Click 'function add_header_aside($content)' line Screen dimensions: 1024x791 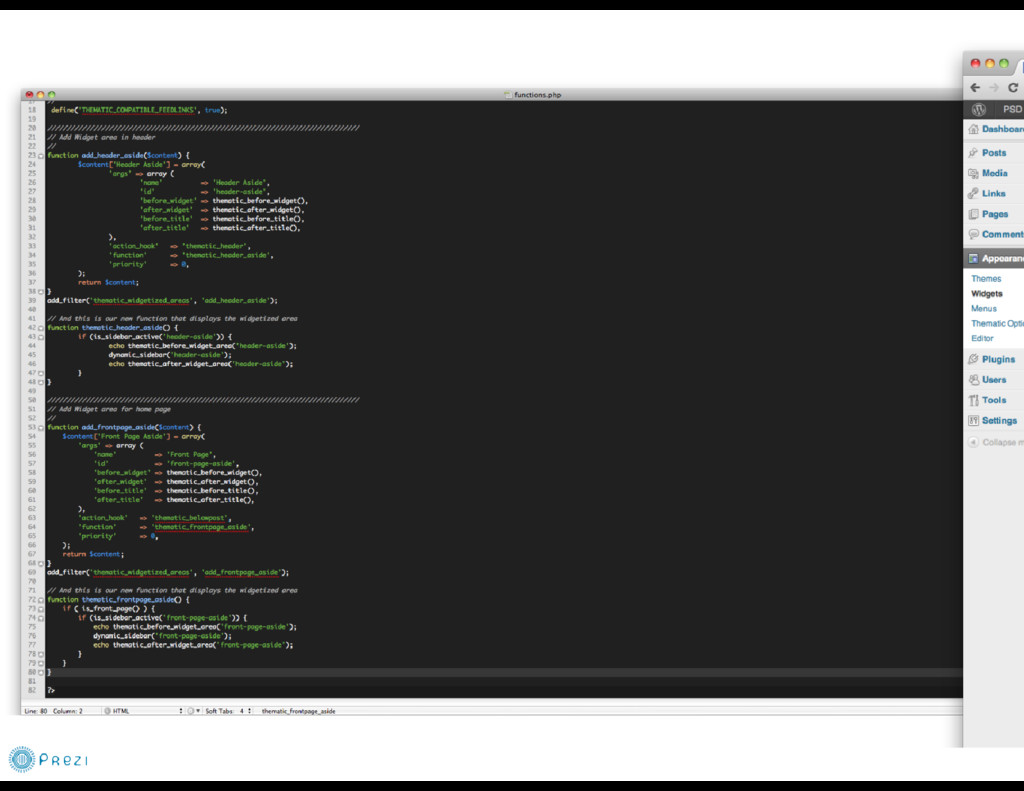(x=118, y=155)
